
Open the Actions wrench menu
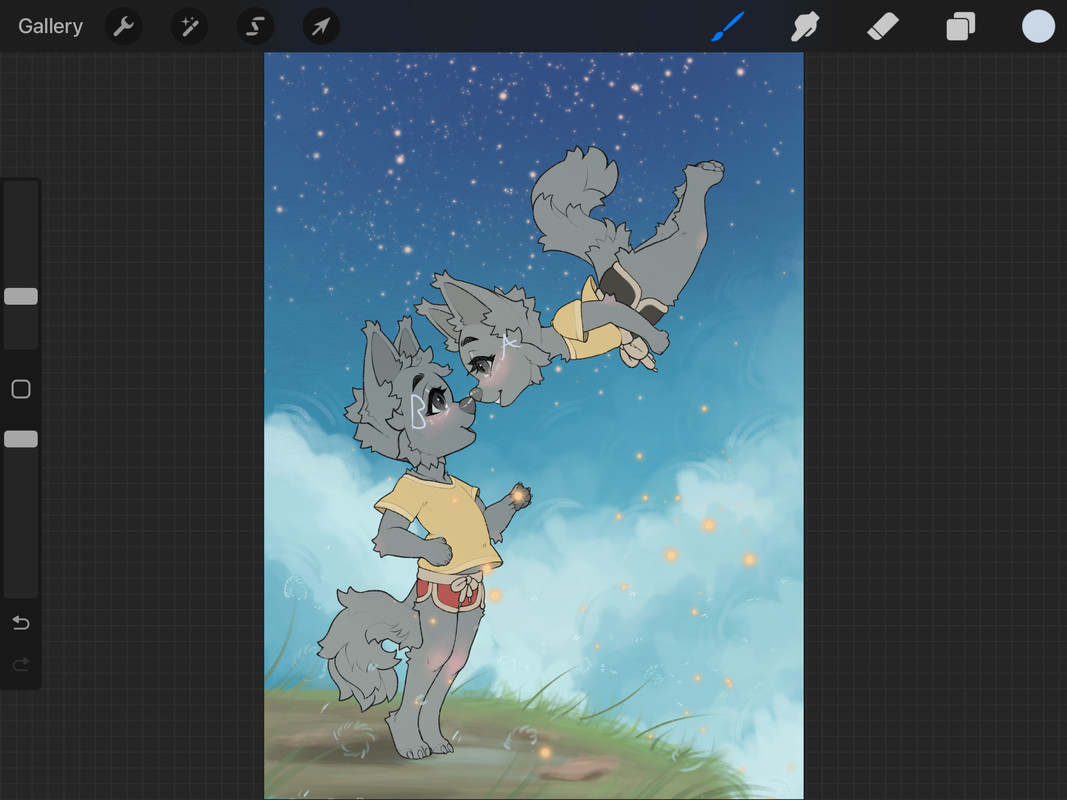tap(123, 27)
